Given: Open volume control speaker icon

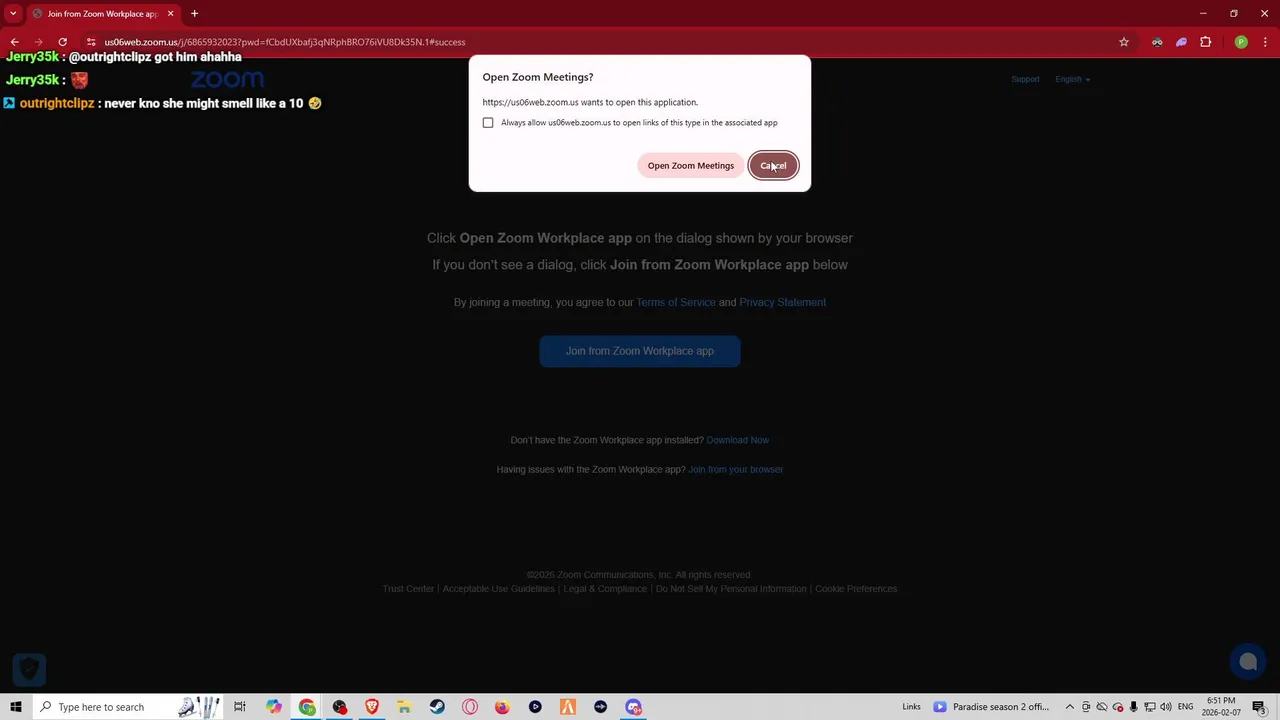Looking at the screenshot, I should [x=1166, y=707].
